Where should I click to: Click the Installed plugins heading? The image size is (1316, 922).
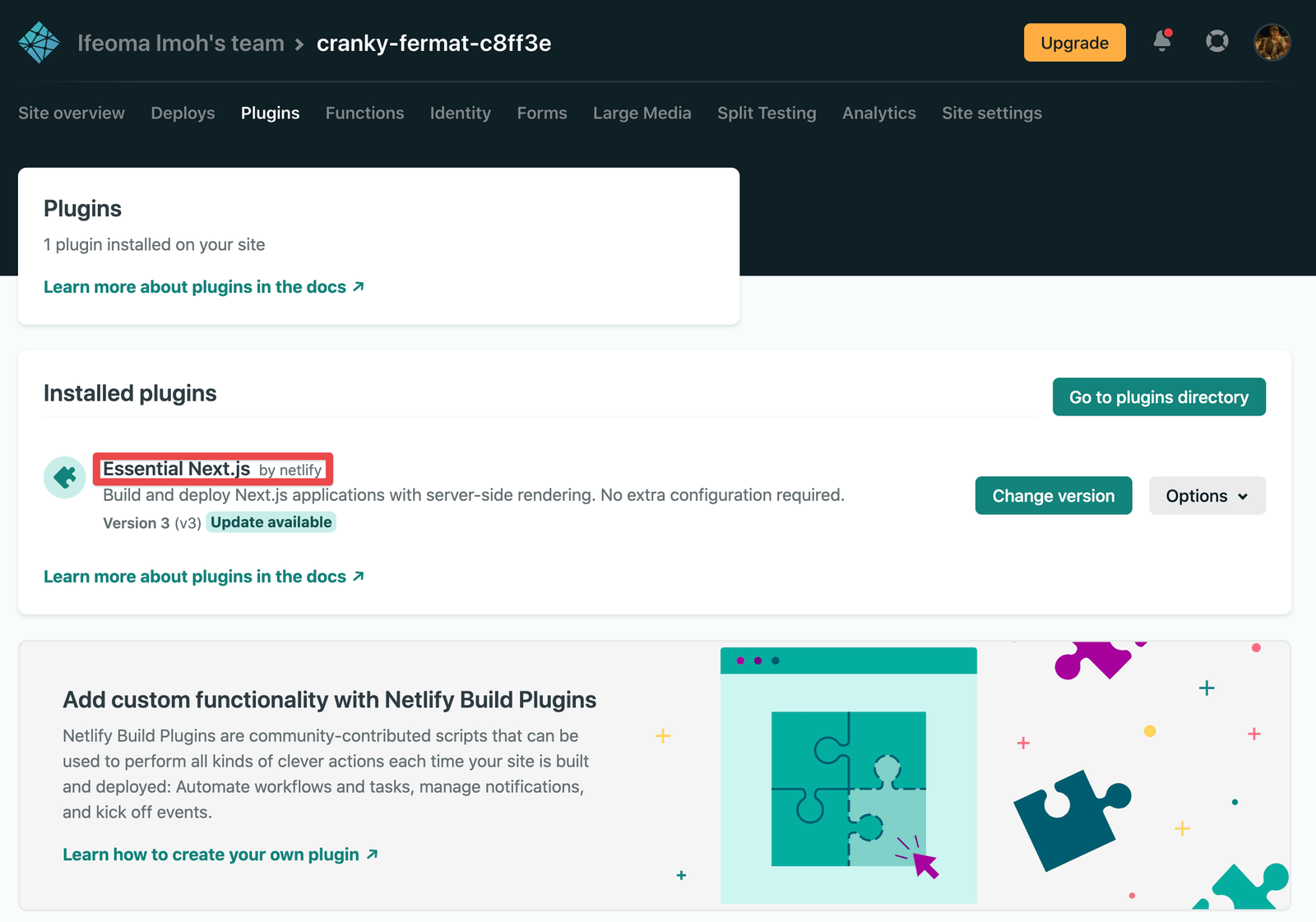(130, 393)
